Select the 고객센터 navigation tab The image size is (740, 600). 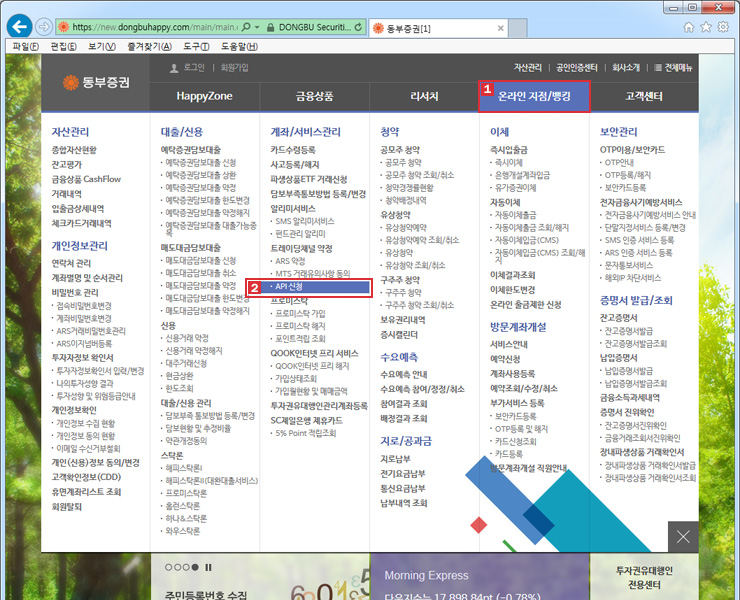[644, 96]
